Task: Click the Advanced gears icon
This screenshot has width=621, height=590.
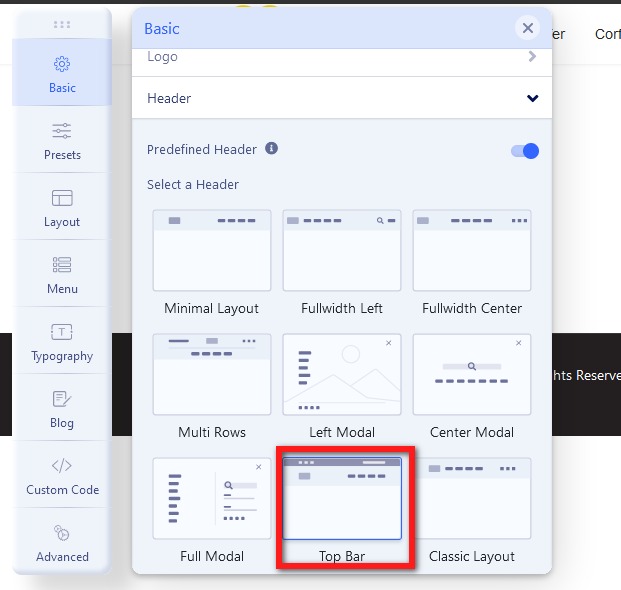Action: click(62, 533)
